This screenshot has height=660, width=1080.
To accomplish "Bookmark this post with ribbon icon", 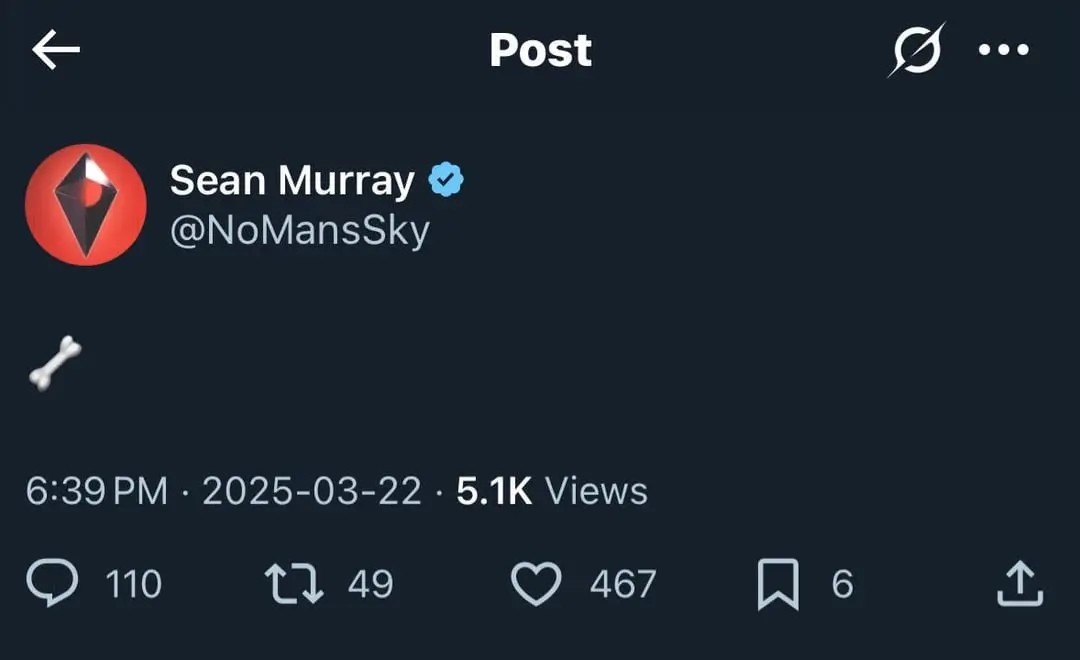I will point(778,584).
